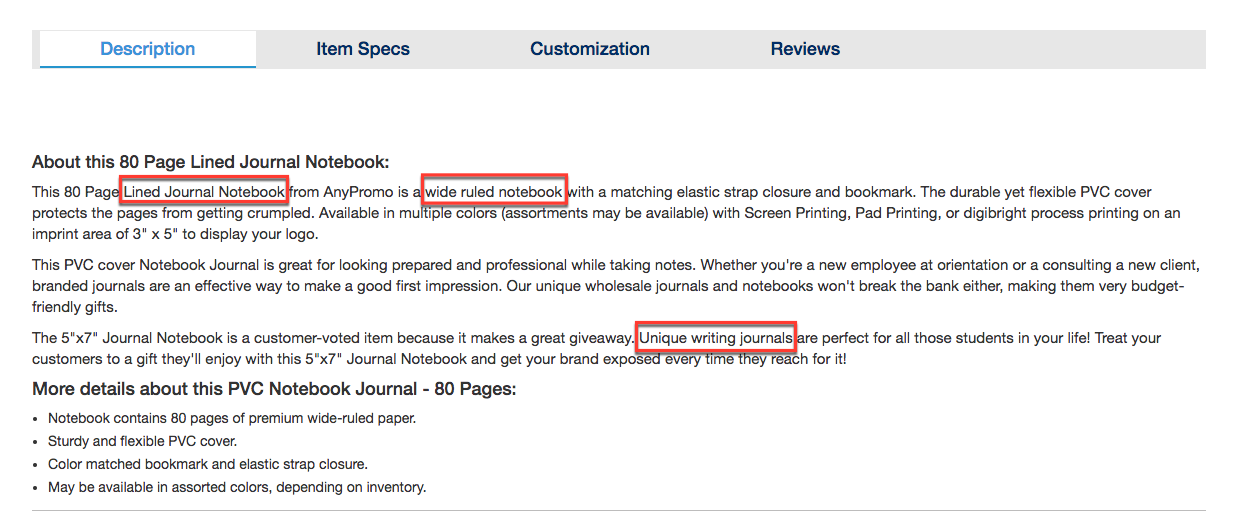Image resolution: width=1241 pixels, height=530 pixels.
Task: Click the Color matched bookmark bullet item
Action: 208,464
